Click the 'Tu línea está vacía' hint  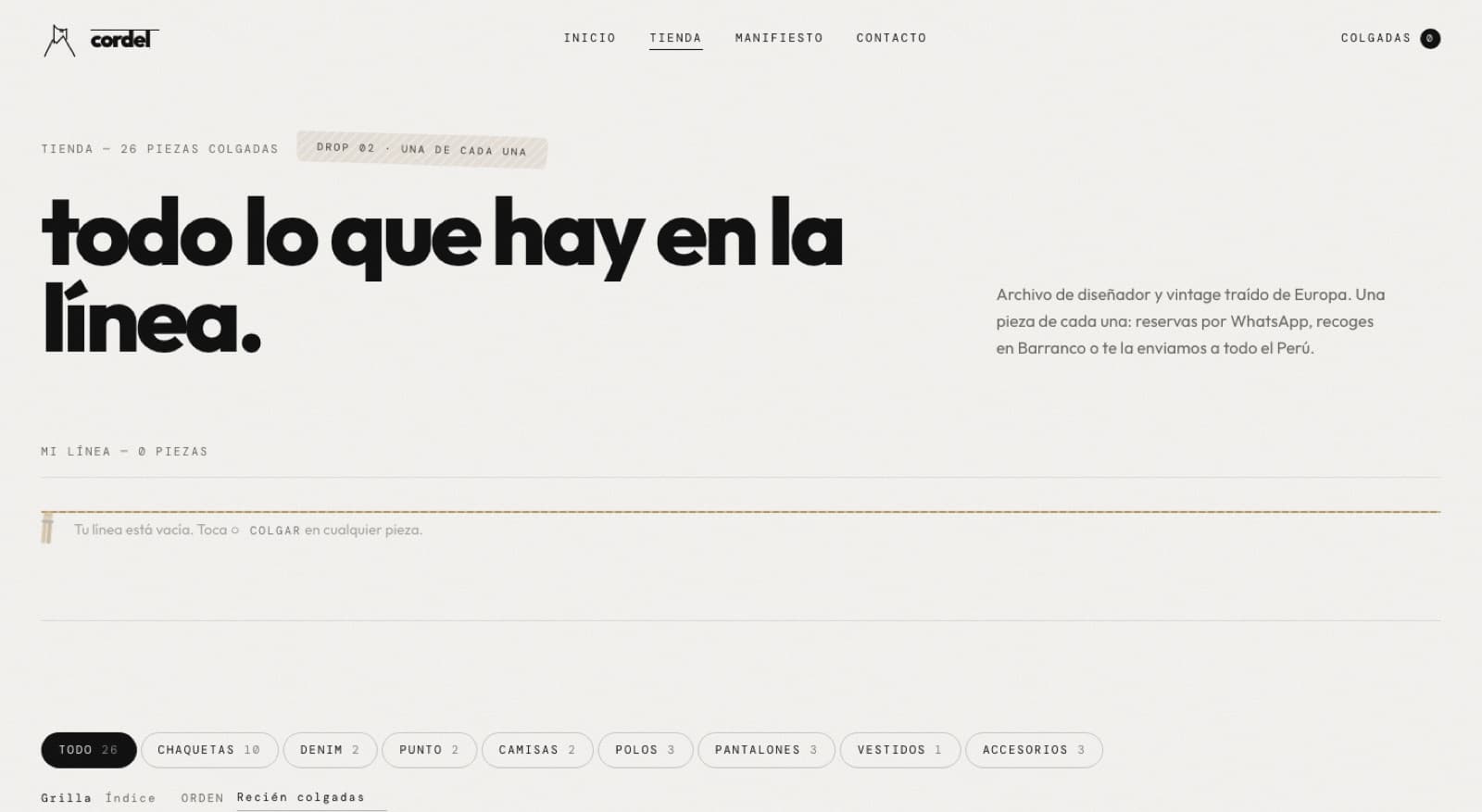(x=248, y=531)
